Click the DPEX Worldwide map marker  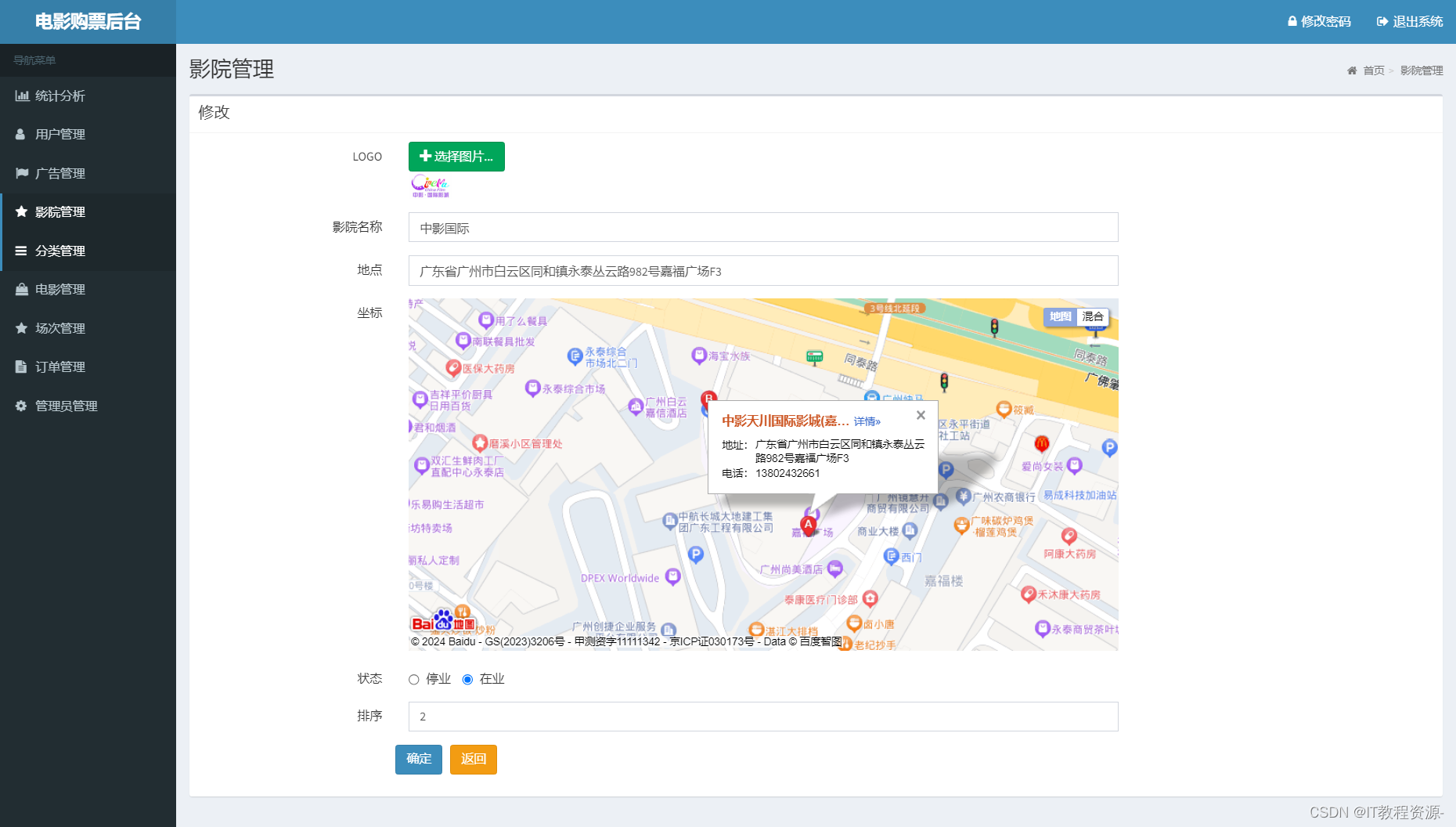(672, 577)
